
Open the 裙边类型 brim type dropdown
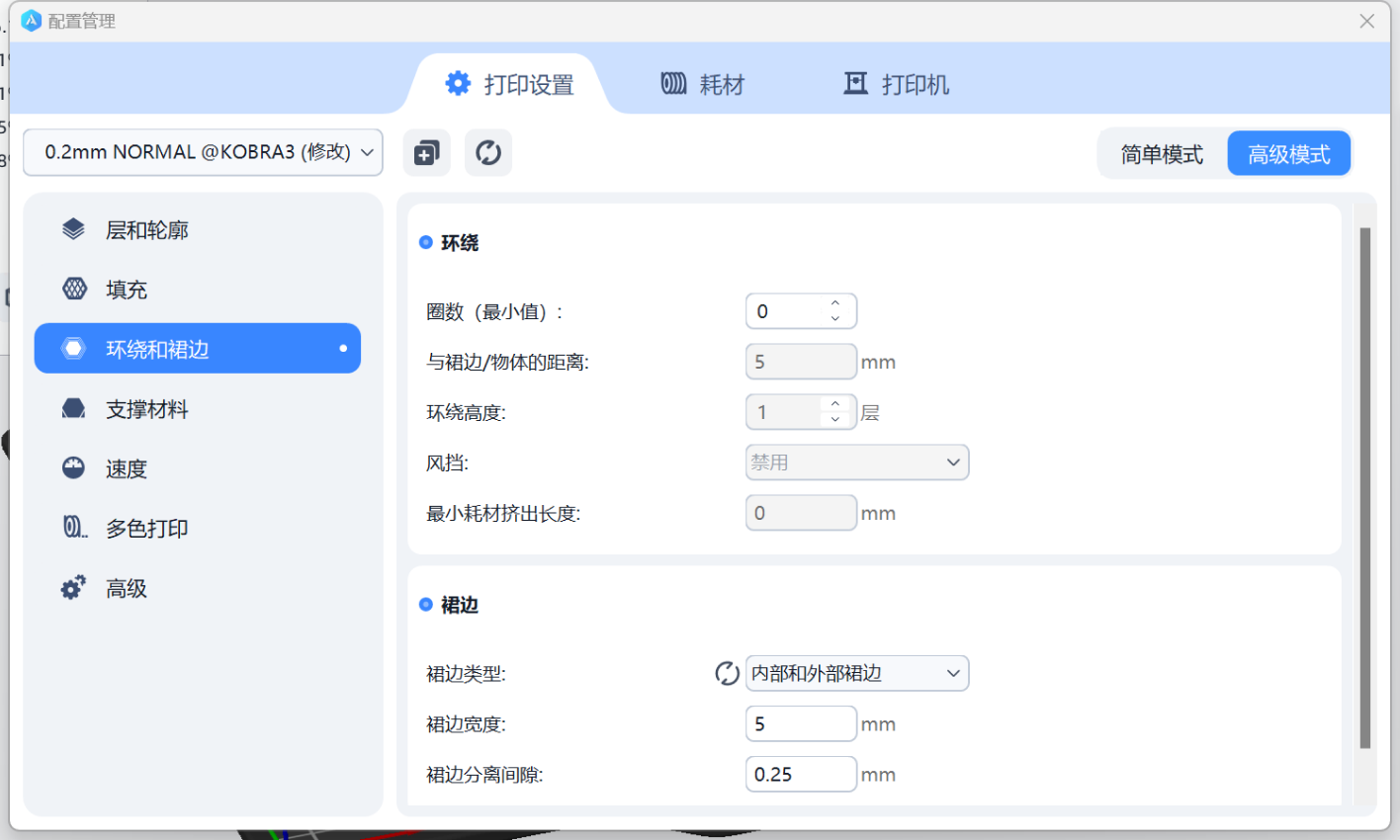pos(856,674)
